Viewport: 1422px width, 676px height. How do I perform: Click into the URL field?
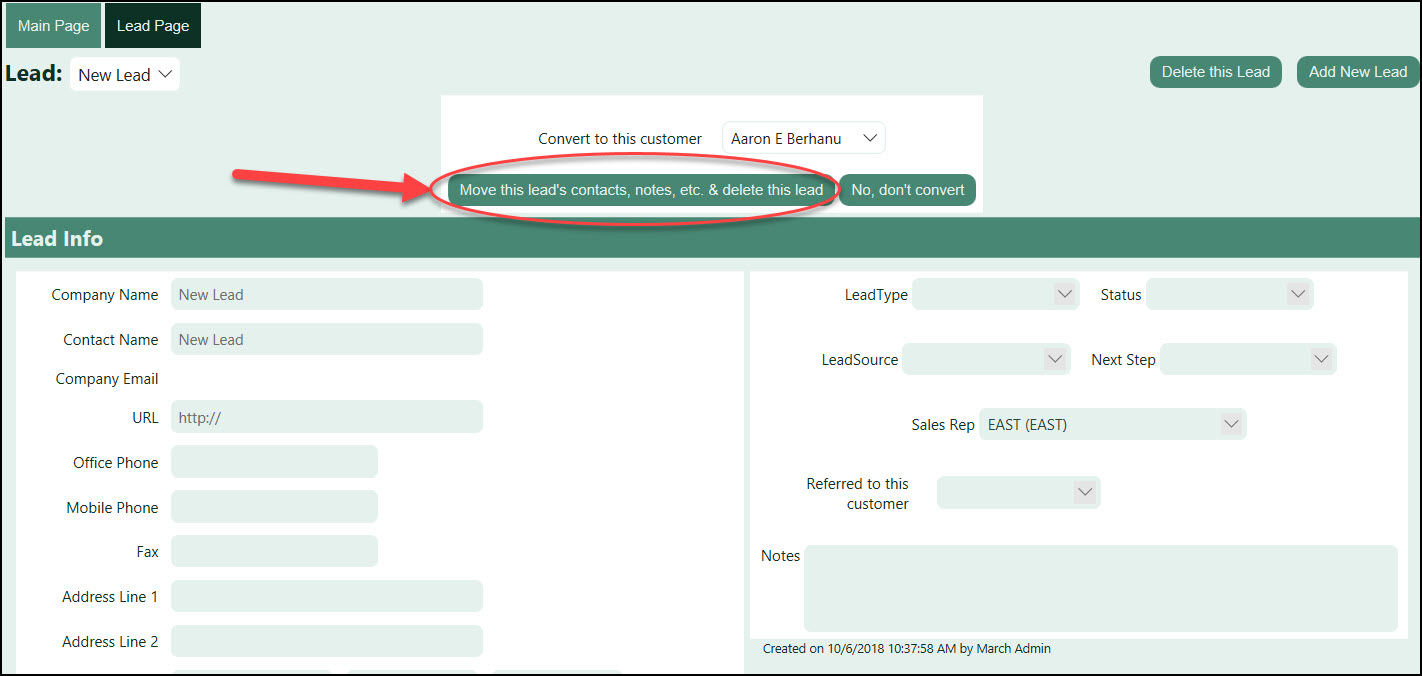[326, 418]
